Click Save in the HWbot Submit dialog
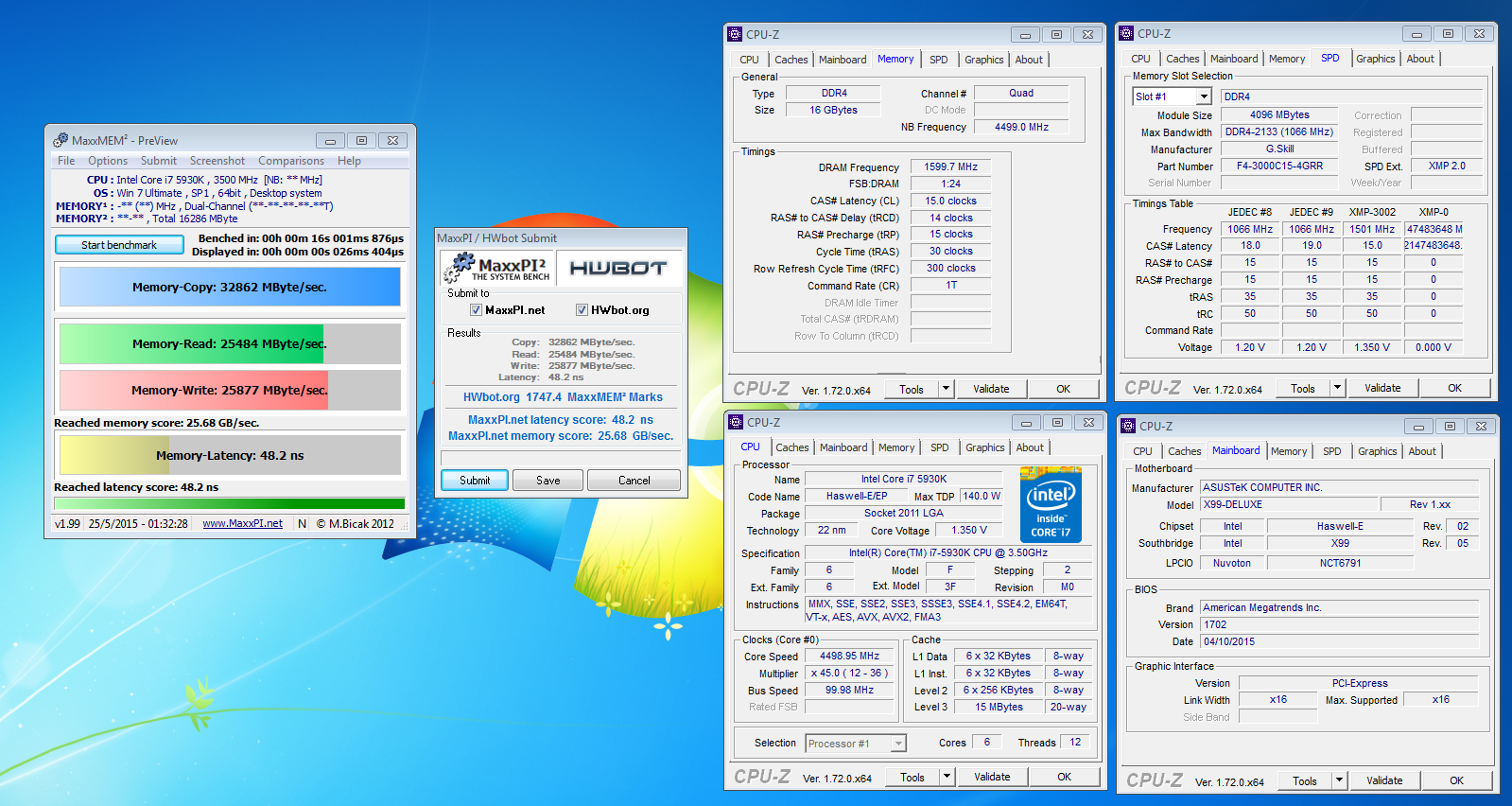 pos(548,481)
